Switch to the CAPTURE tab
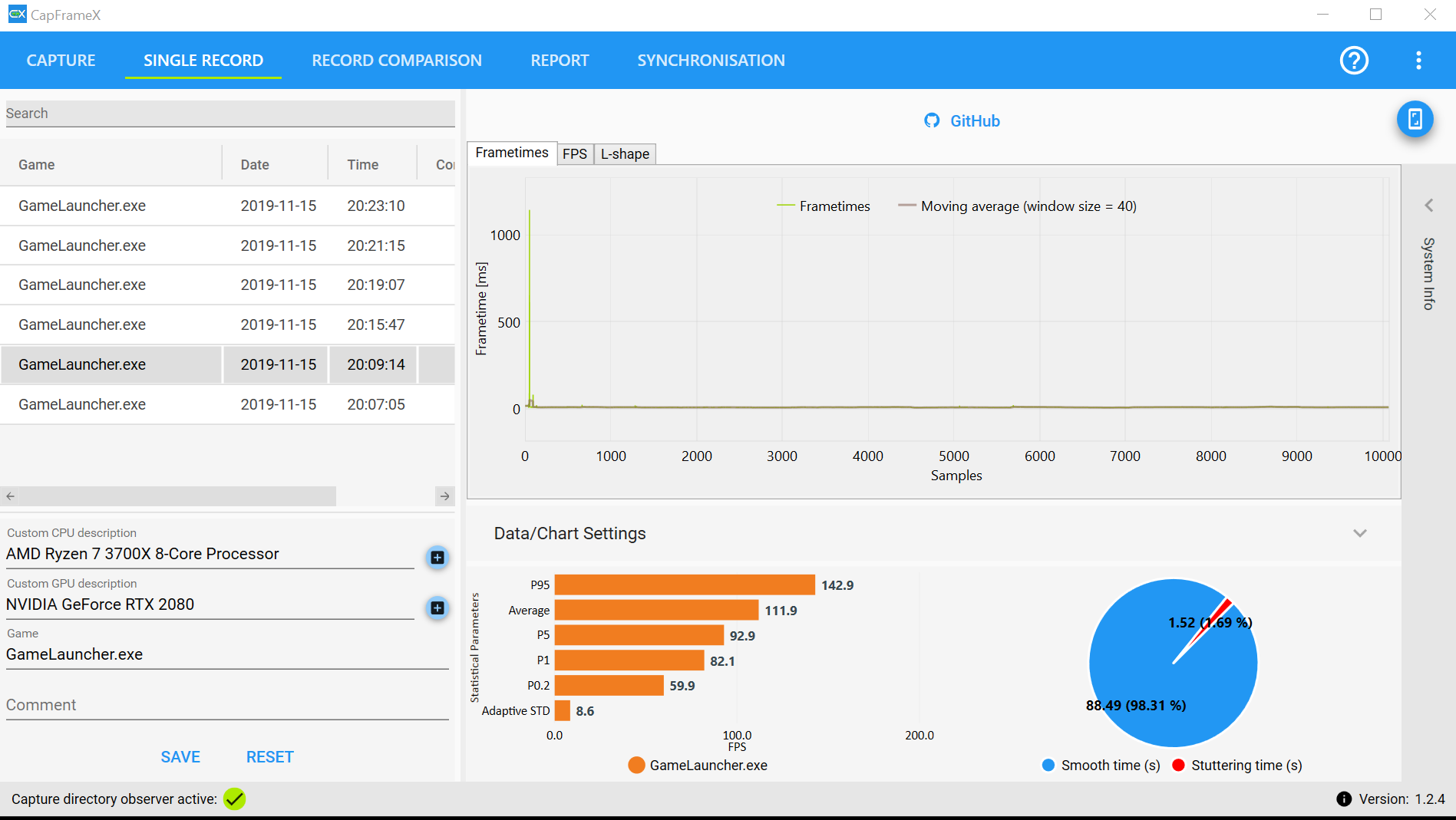The height and width of the screenshot is (820, 1456). [61, 61]
